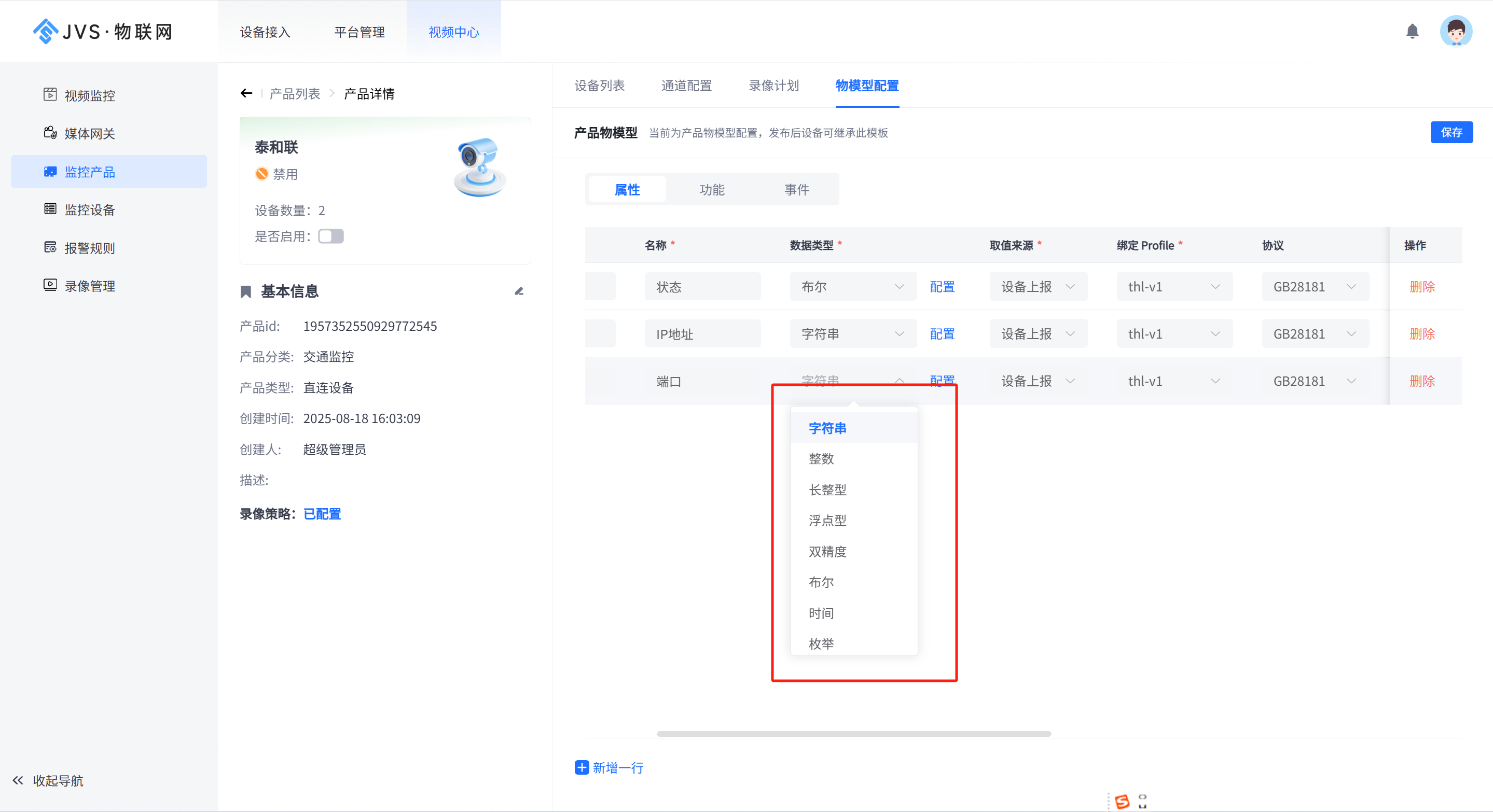Collapse navigation with 收起导航 arrows

tap(18, 780)
